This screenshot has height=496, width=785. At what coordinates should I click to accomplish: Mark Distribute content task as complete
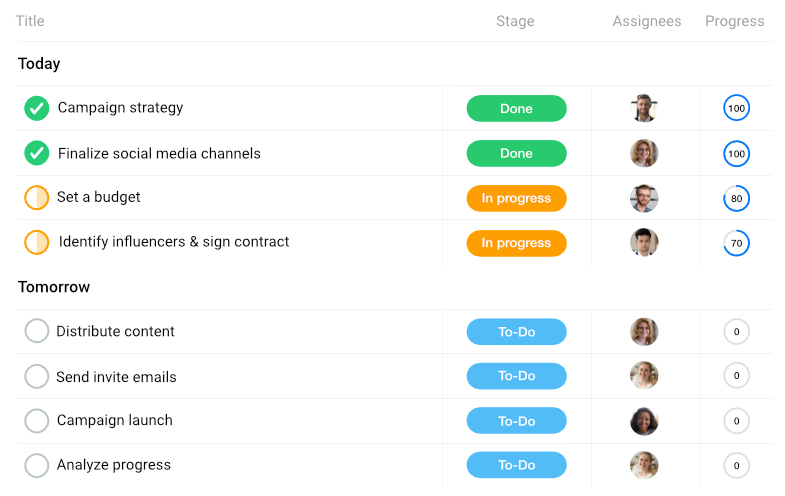(x=37, y=331)
